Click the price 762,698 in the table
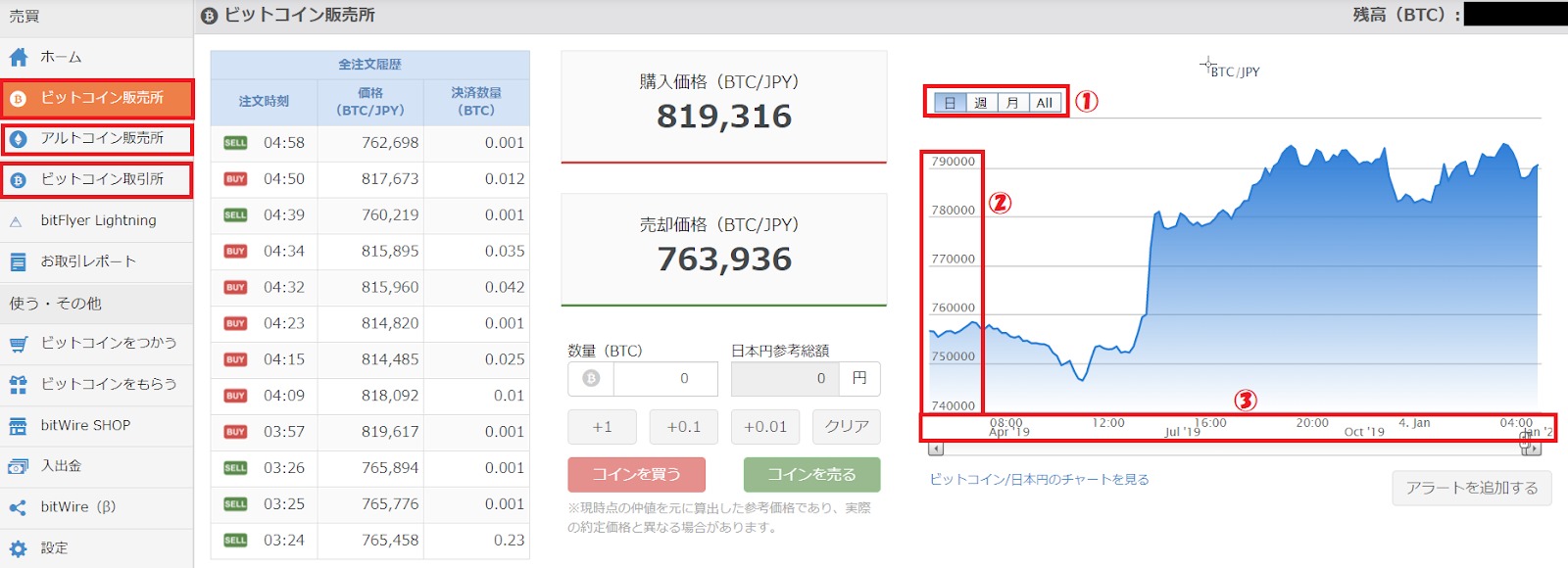This screenshot has height=568, width=1568. [x=390, y=143]
